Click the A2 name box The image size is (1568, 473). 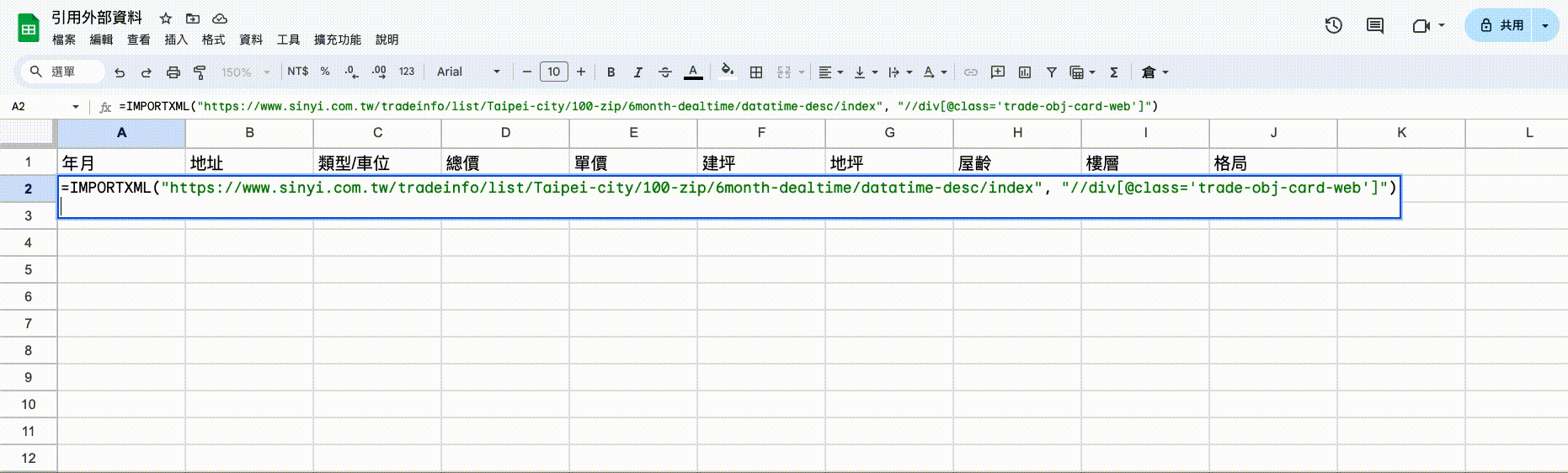[x=44, y=107]
